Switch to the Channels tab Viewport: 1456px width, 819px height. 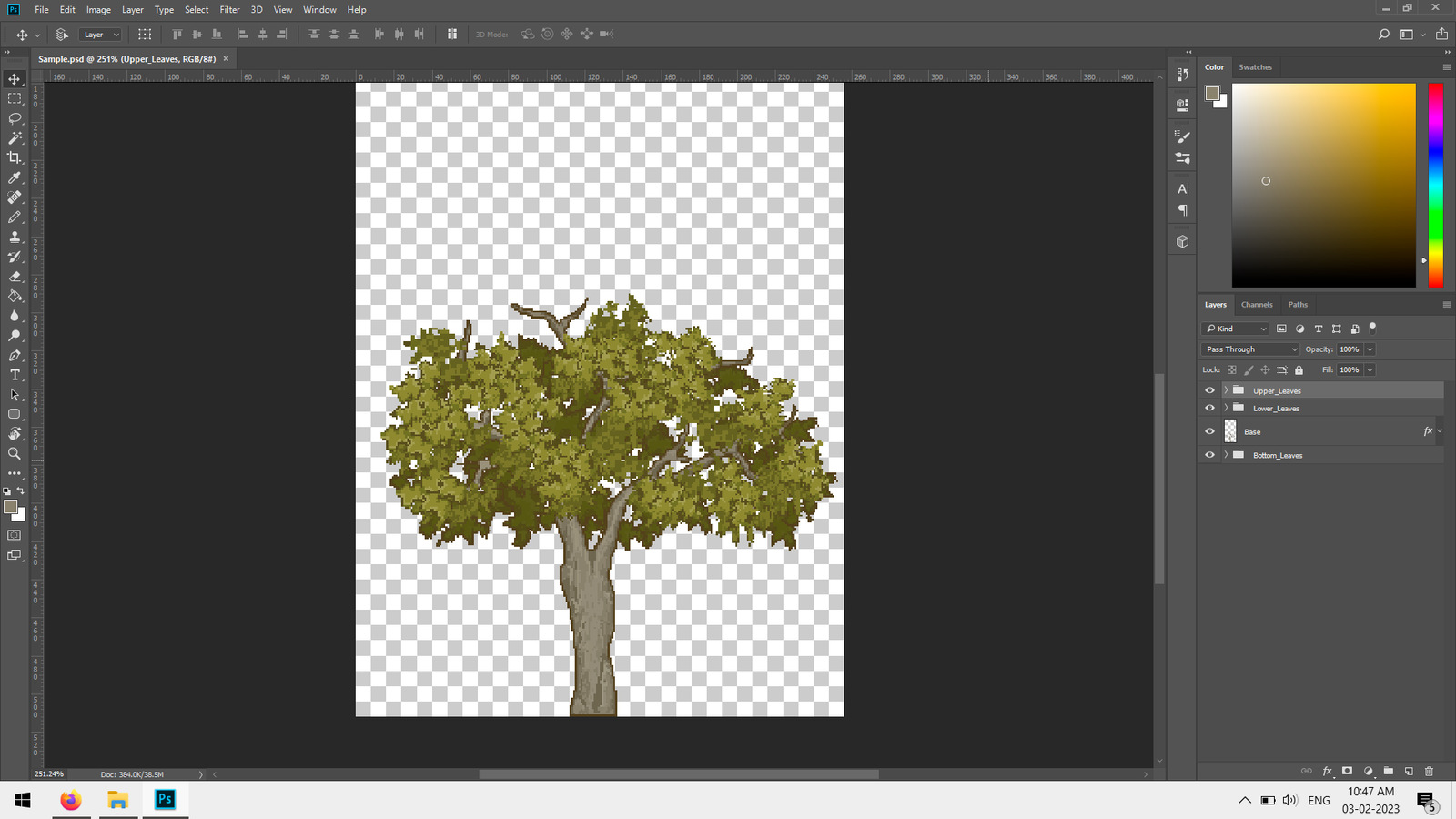tap(1257, 305)
